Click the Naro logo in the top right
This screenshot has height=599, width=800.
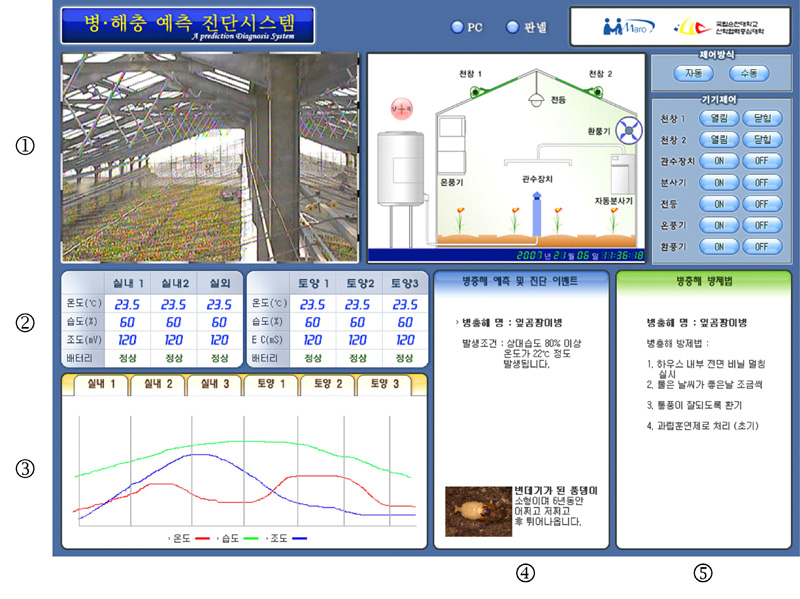coord(629,27)
